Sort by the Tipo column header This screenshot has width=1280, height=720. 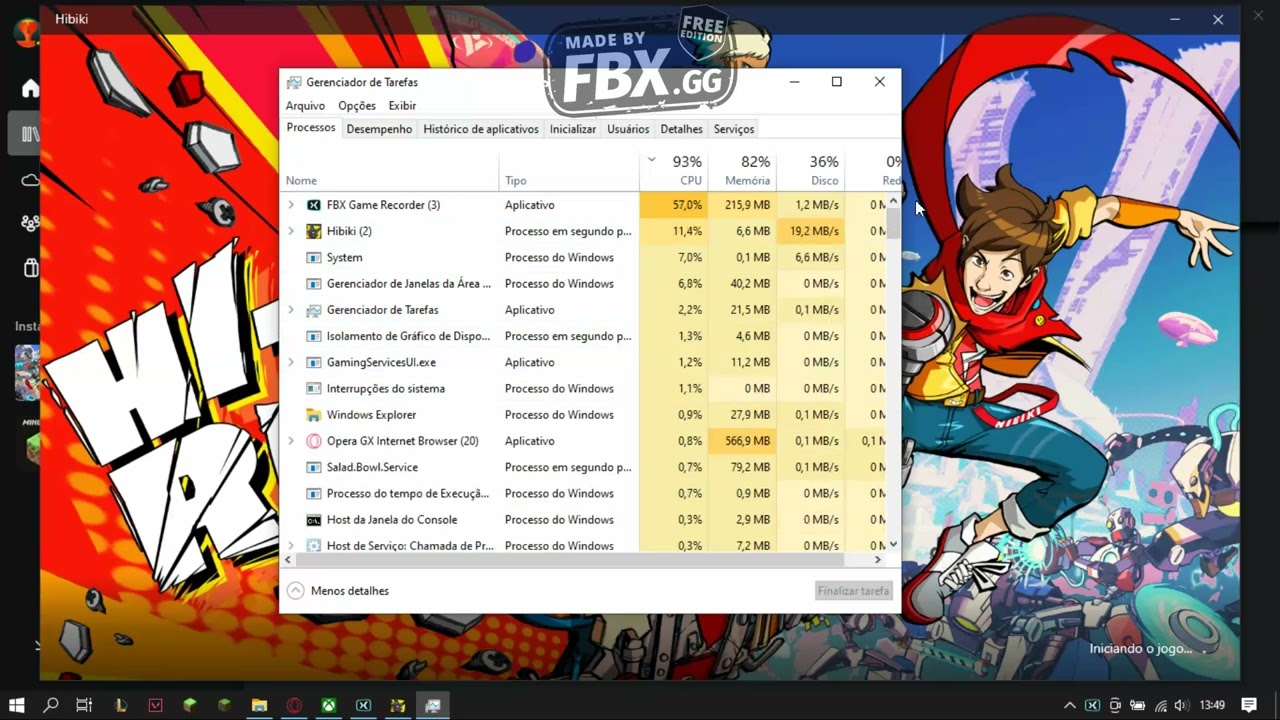click(569, 170)
